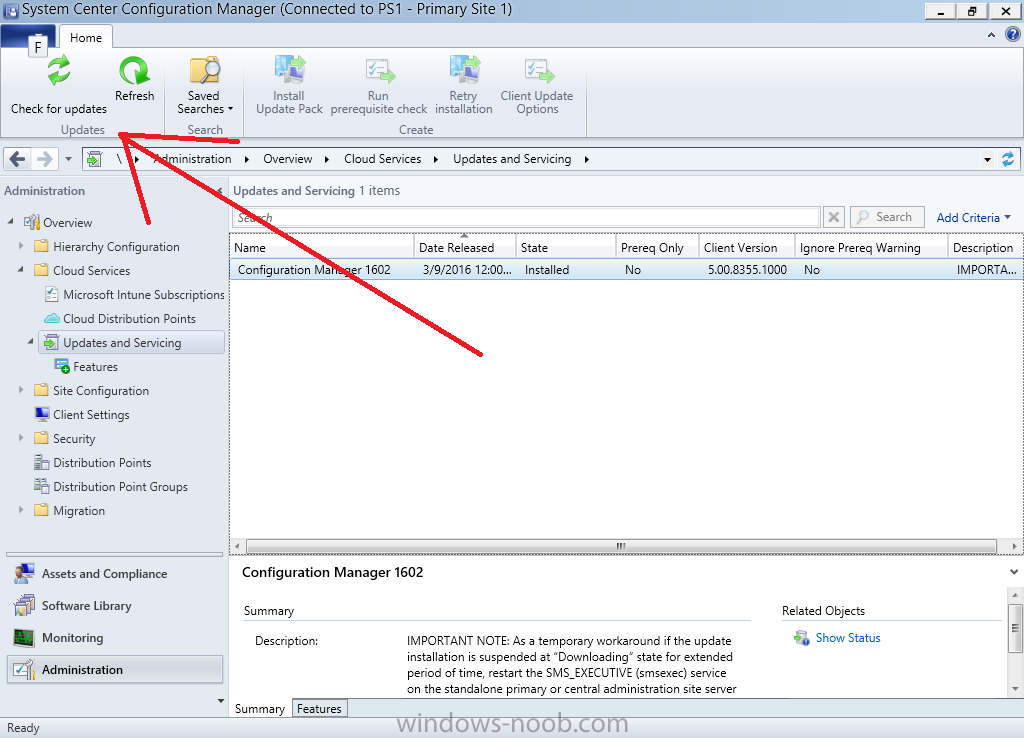Viewport: 1024px width, 738px height.
Task: Sort by the State column header
Action: [566, 248]
